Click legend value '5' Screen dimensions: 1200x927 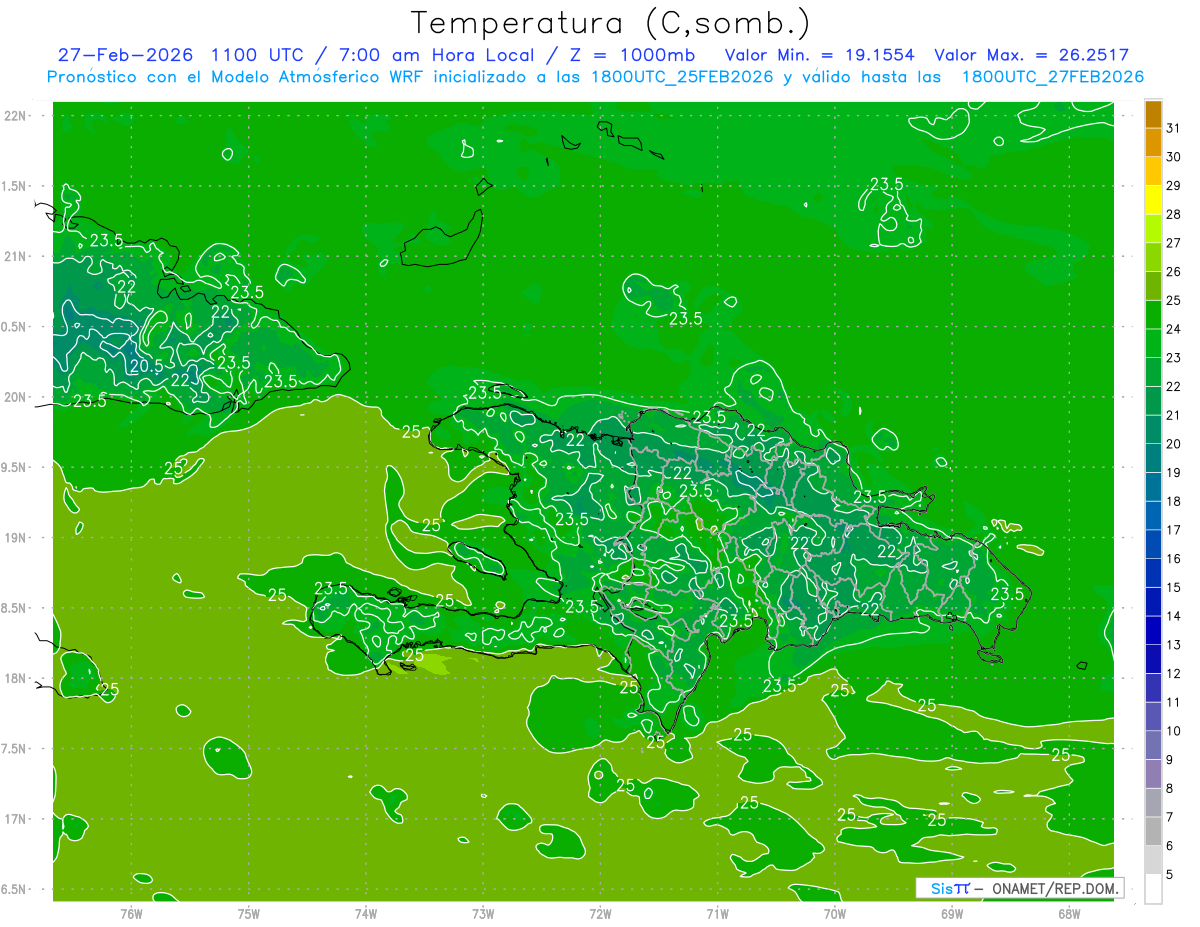point(1170,874)
